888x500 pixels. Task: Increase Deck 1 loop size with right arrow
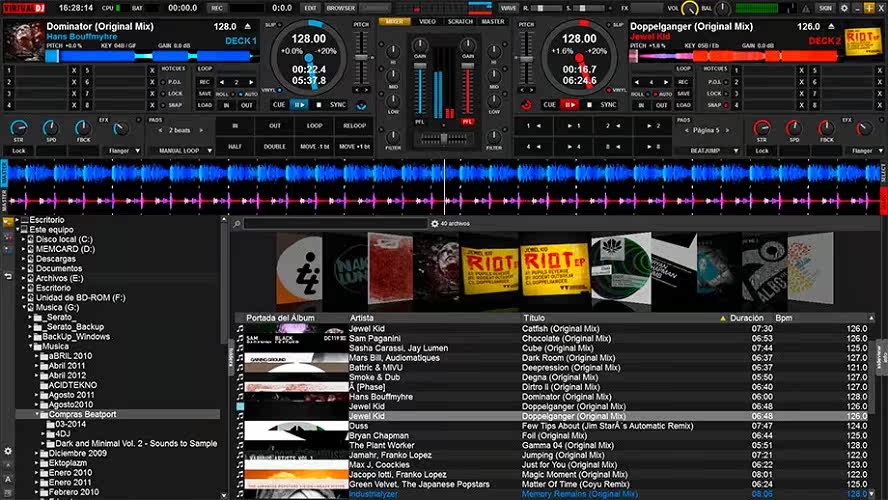(251, 82)
